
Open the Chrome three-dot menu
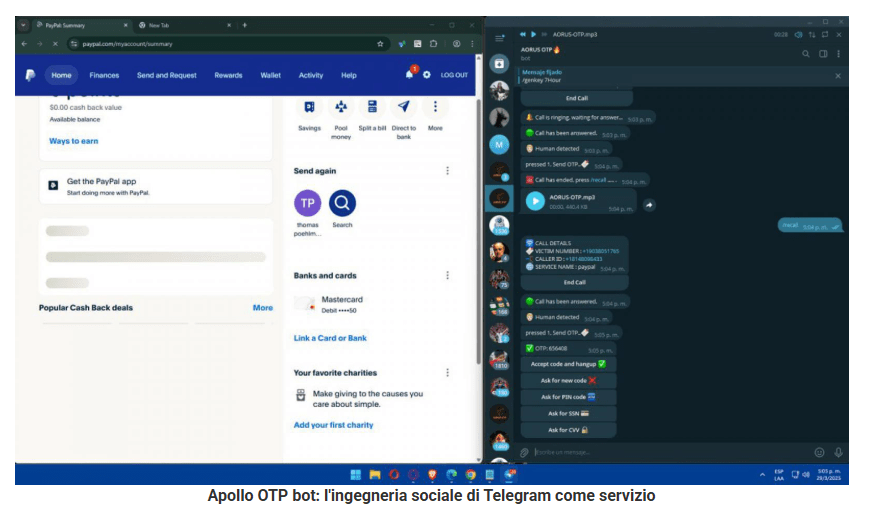[472, 43]
